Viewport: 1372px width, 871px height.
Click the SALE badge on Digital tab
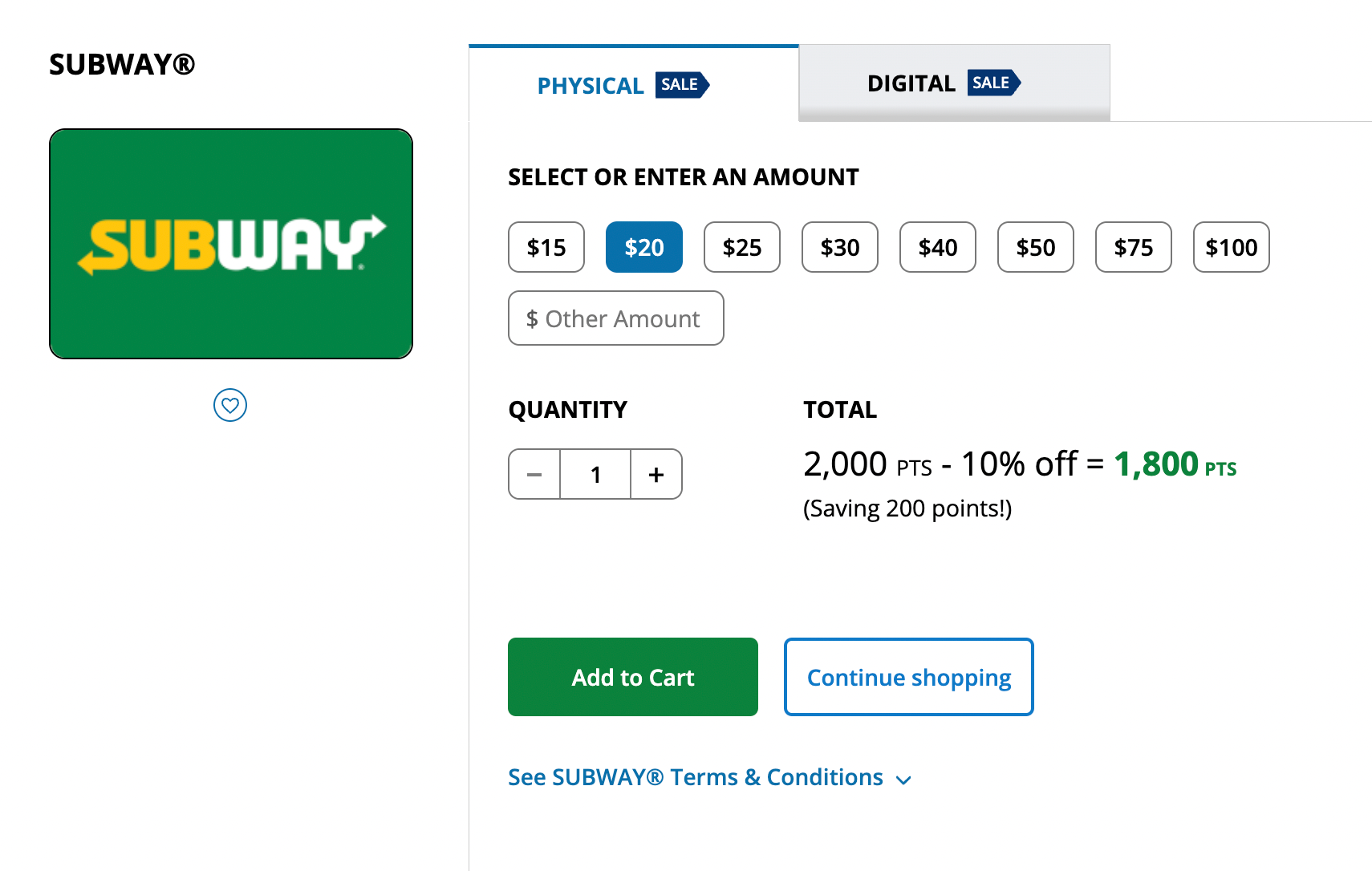[x=993, y=83]
